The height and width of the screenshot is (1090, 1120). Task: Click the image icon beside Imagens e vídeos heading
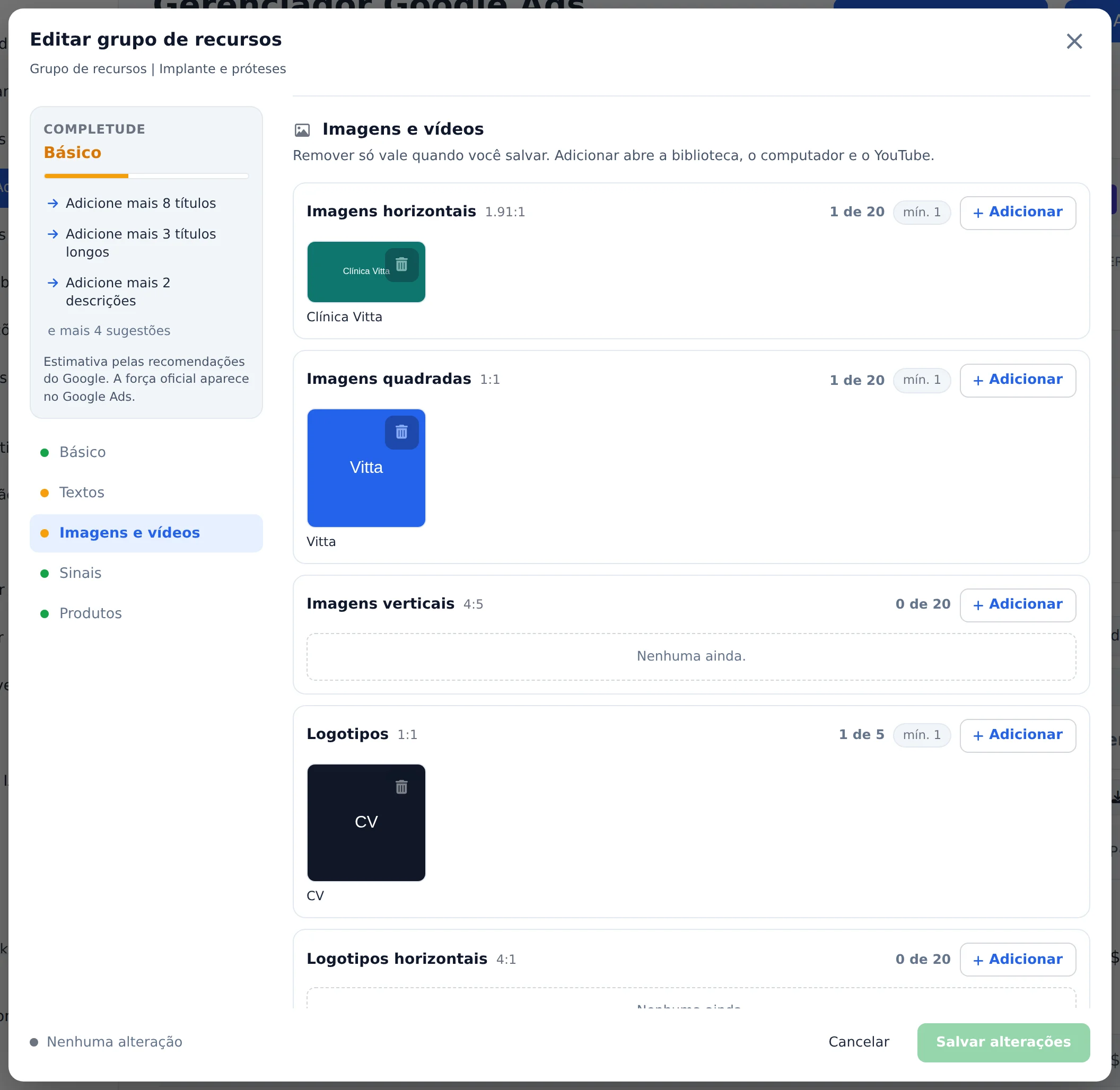point(302,130)
